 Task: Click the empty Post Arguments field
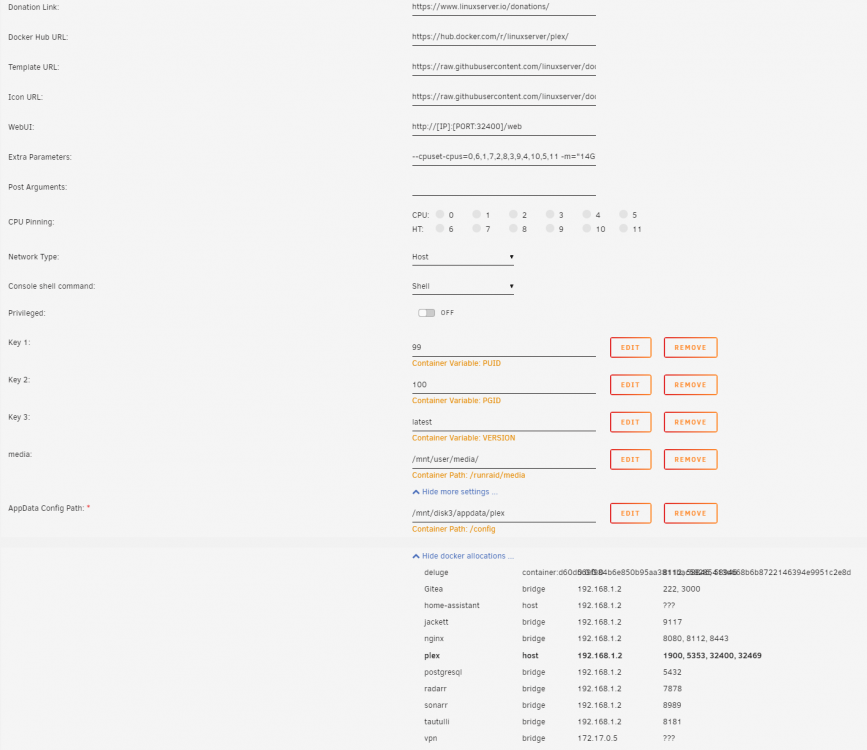504,187
